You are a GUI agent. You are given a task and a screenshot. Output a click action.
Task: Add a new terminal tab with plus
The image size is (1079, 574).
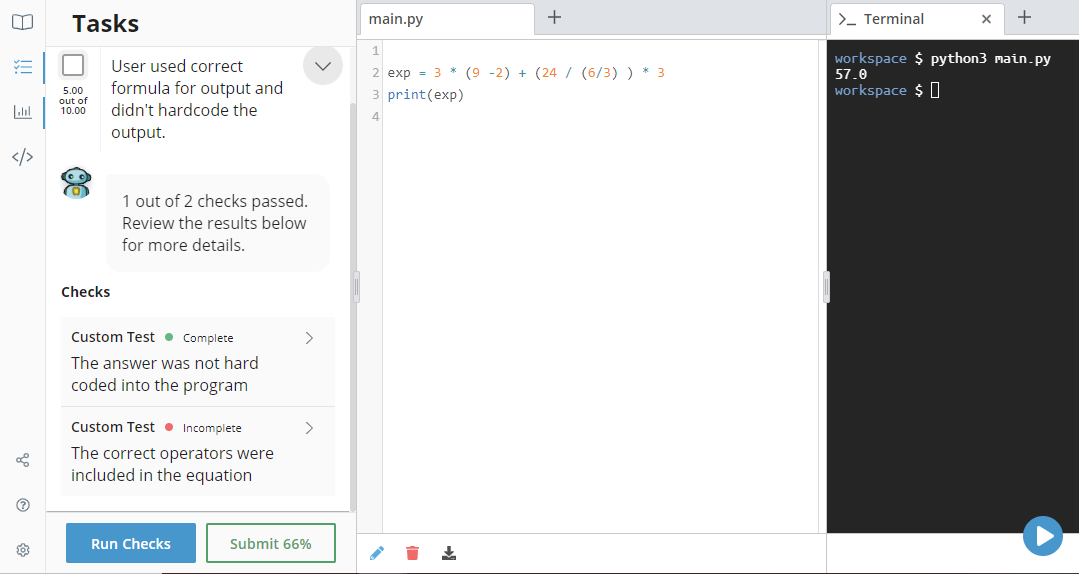point(1024,17)
